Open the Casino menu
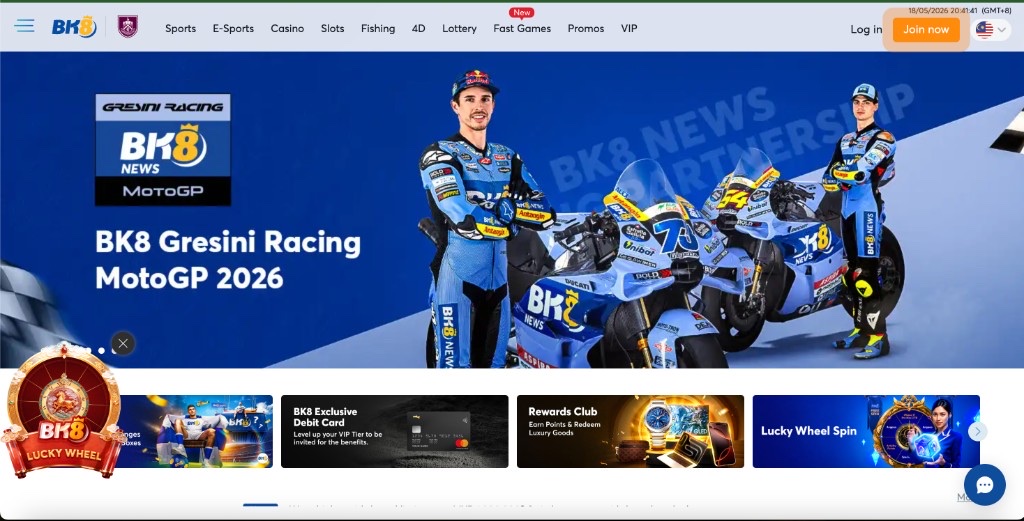Screen dimensions: 1024x521 click(x=287, y=29)
